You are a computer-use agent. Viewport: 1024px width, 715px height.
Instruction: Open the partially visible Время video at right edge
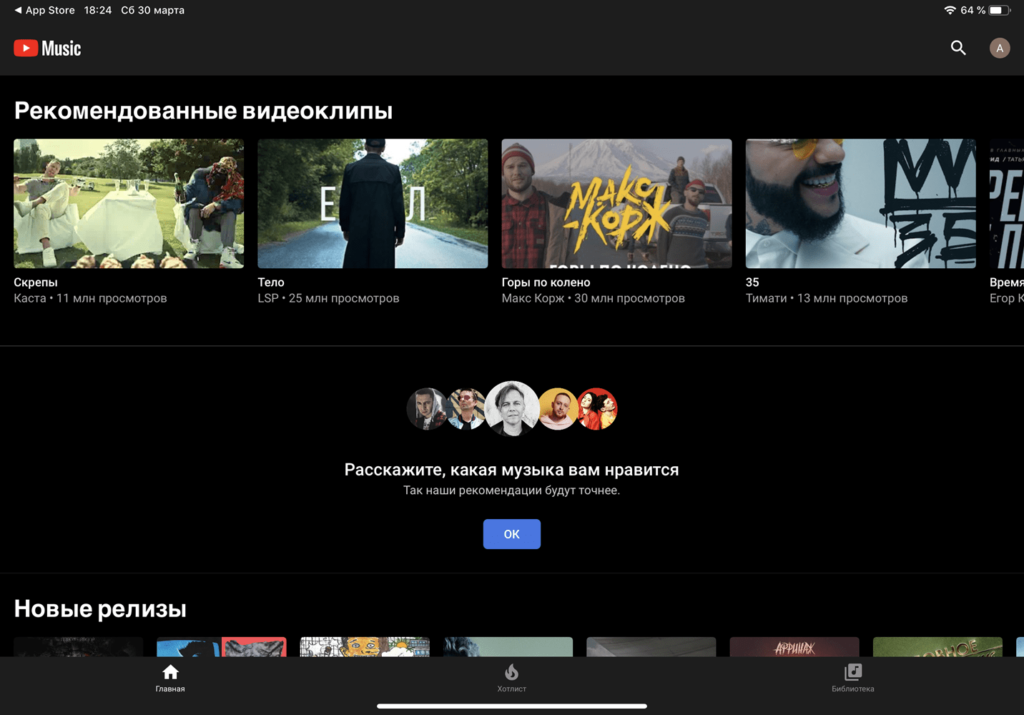pos(1006,203)
